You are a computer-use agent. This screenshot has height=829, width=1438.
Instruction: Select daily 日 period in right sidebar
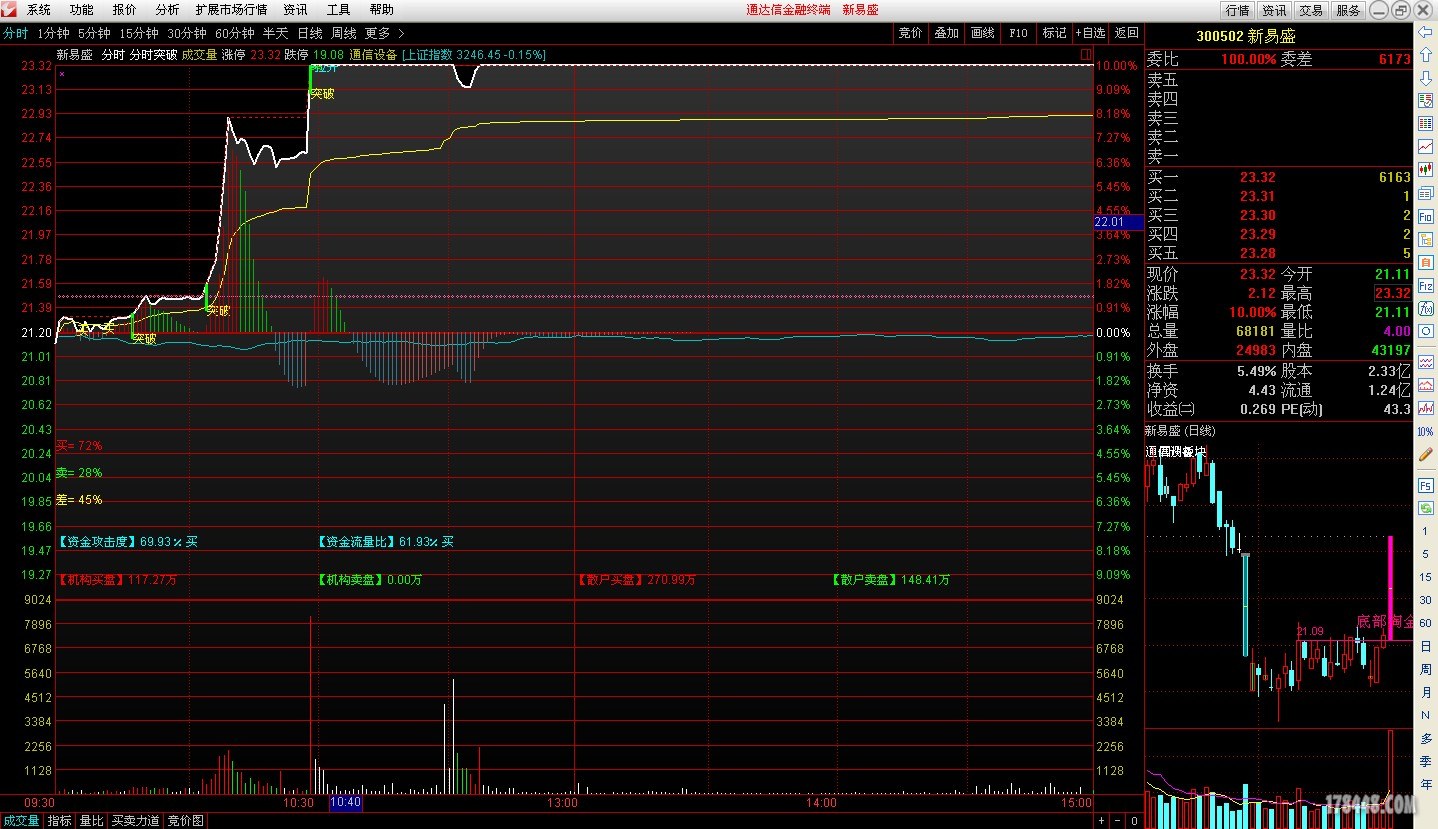(x=1426, y=646)
